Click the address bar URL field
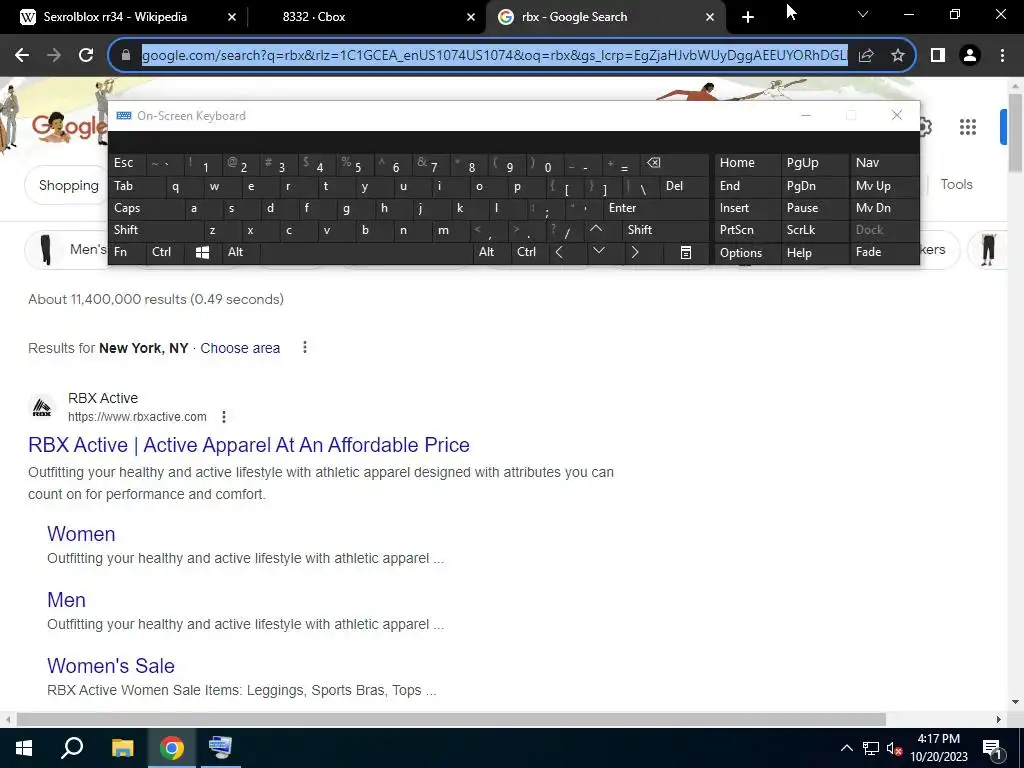The image size is (1024, 768). click(494, 56)
